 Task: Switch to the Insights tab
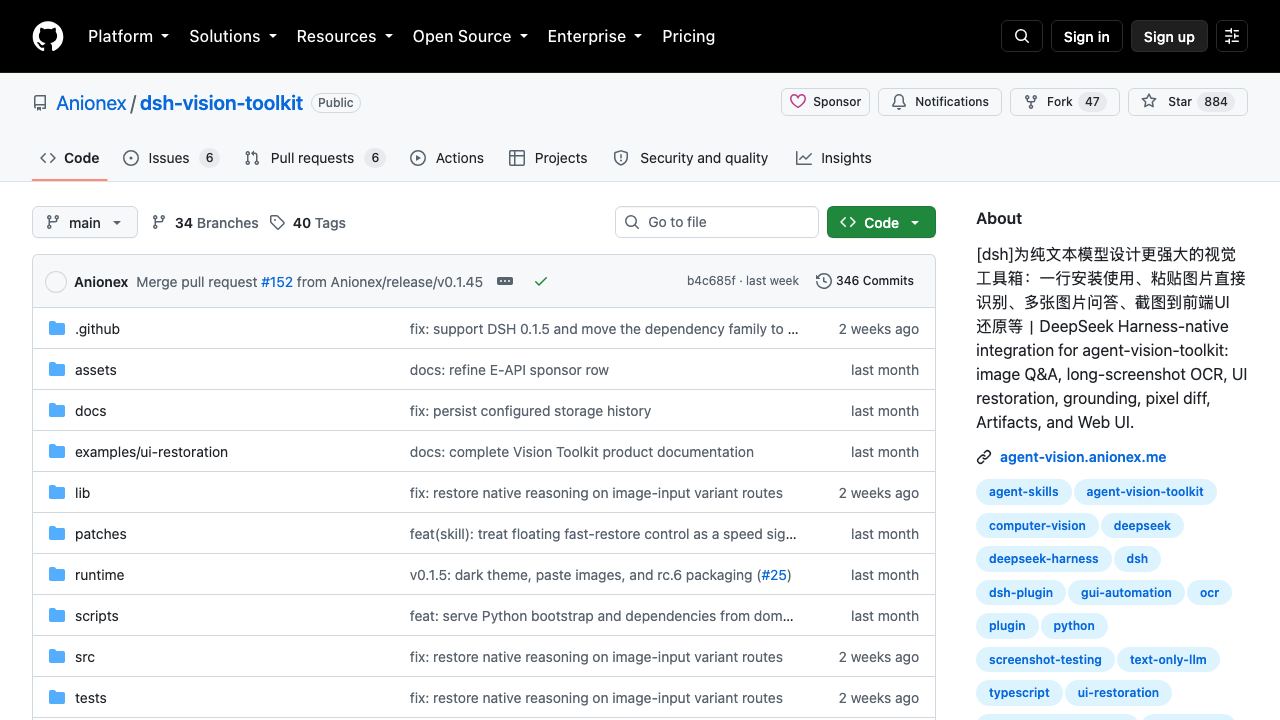coord(833,158)
